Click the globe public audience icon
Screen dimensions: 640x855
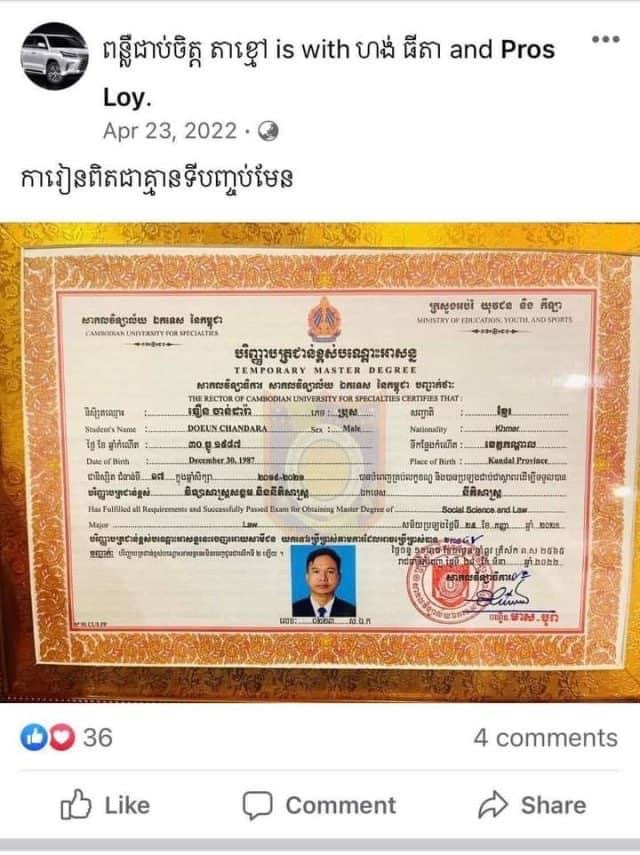tap(268, 131)
